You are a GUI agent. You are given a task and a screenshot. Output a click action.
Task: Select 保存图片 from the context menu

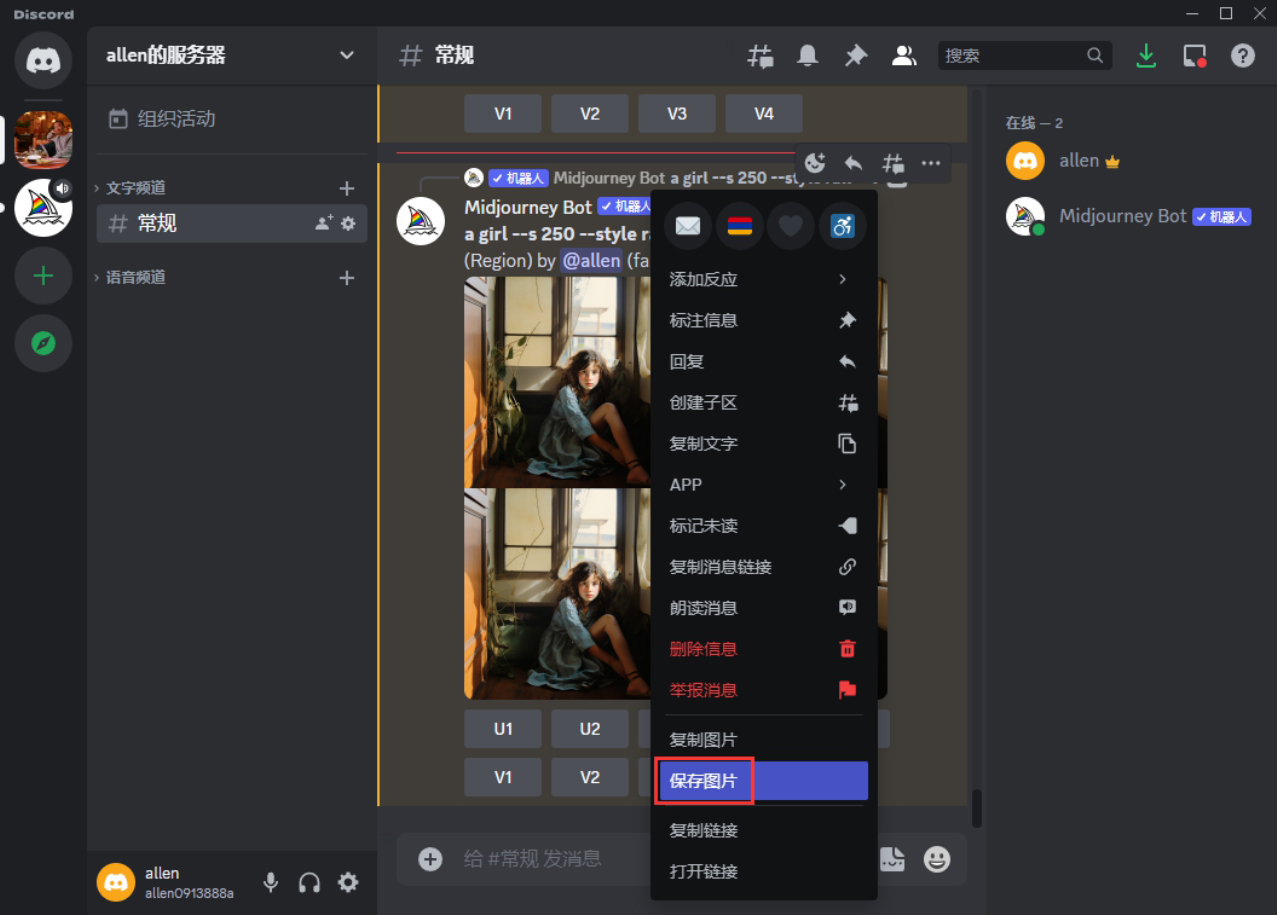click(x=762, y=781)
